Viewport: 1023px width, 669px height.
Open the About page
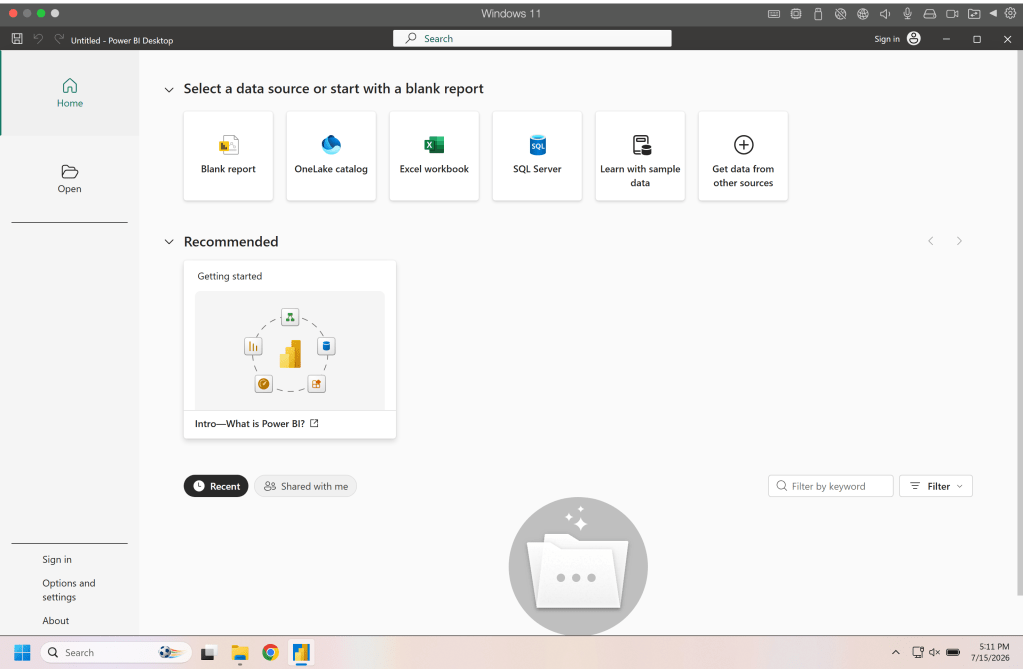pos(55,621)
